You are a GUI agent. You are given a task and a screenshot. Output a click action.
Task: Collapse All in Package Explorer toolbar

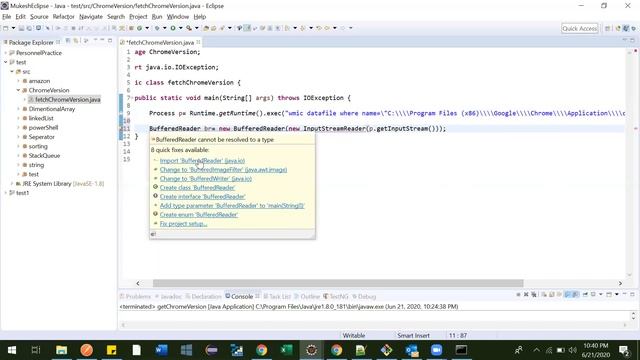[68, 41]
